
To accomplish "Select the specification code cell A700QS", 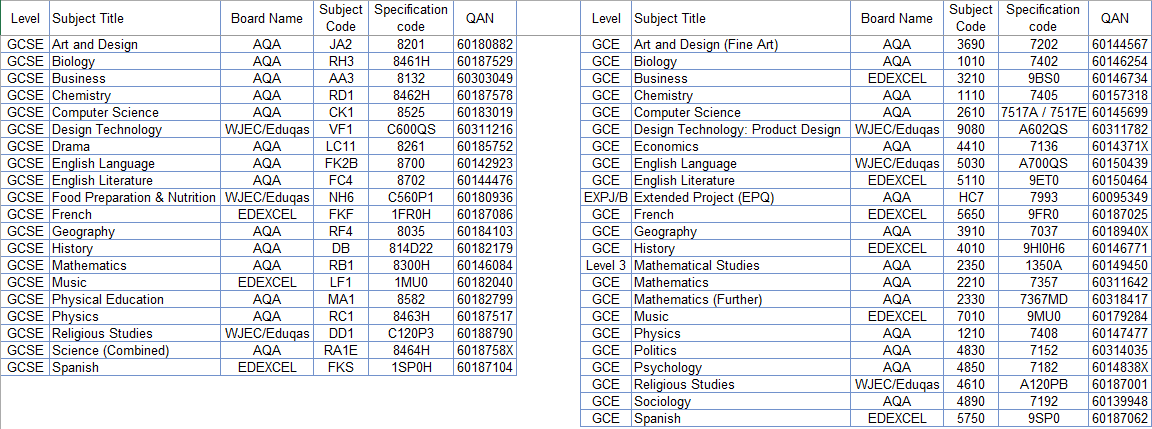I will tap(1043, 164).
